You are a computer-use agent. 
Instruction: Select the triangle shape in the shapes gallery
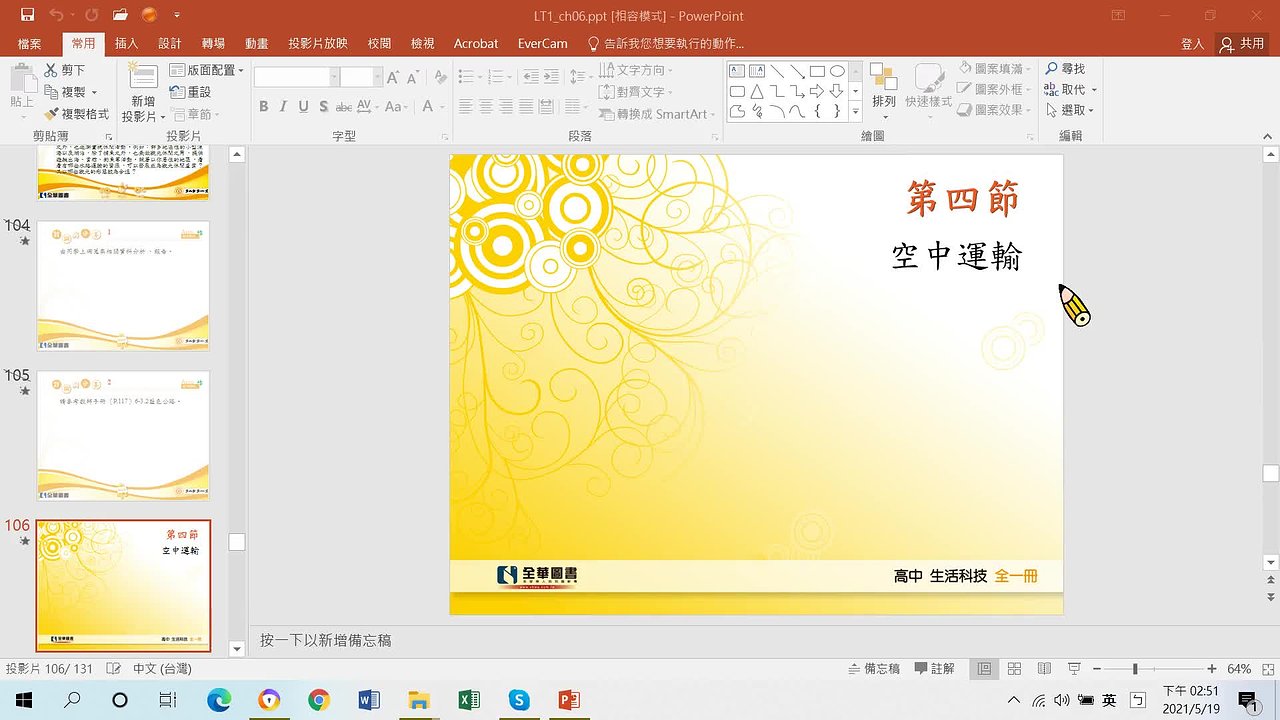click(x=757, y=91)
